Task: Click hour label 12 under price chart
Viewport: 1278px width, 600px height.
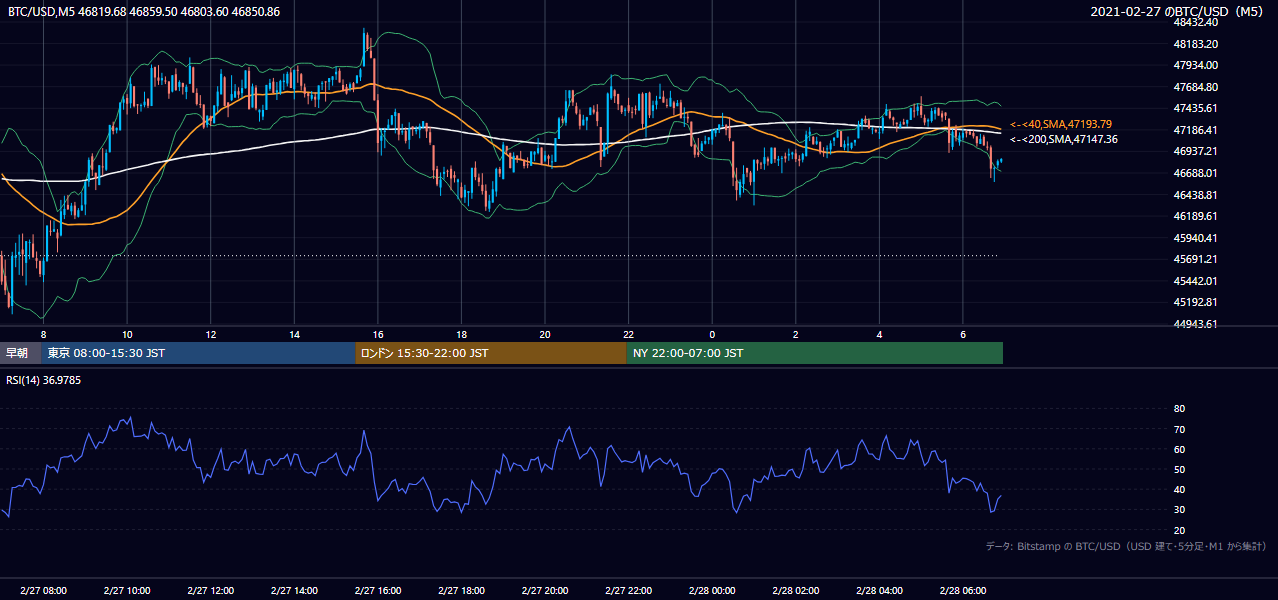Action: [x=210, y=334]
